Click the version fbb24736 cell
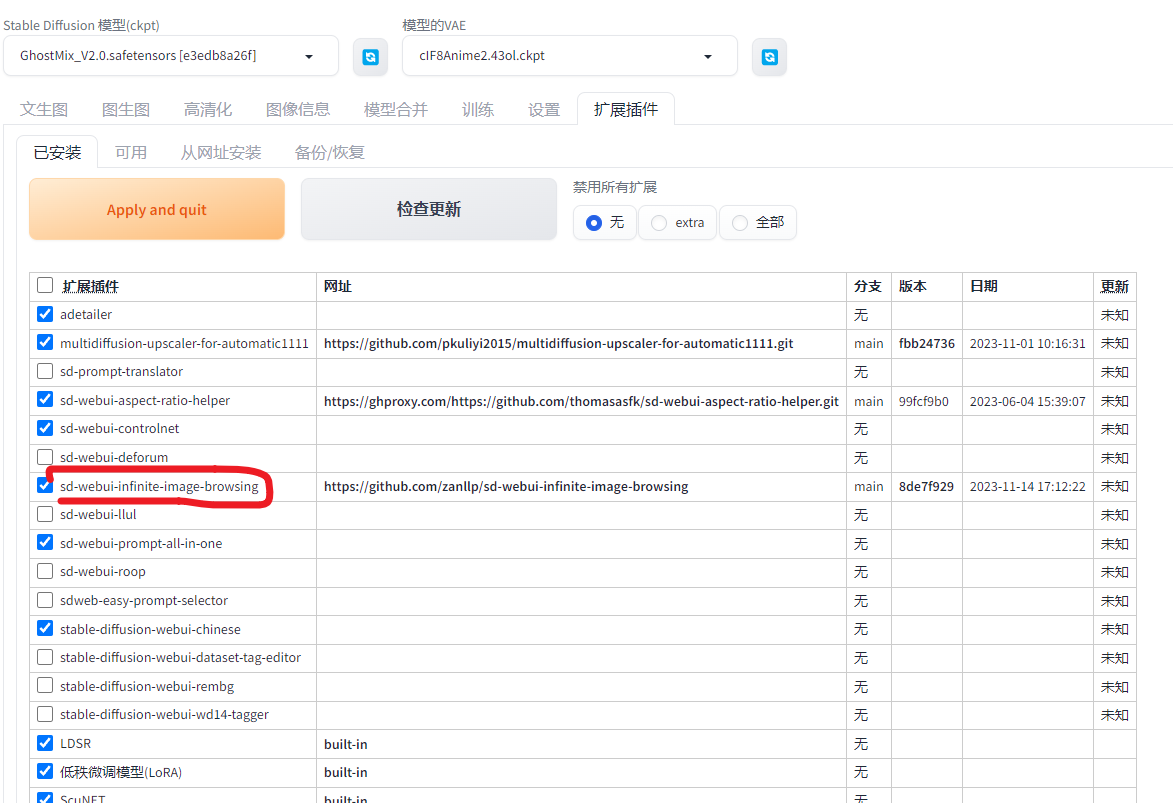1173x803 pixels. tap(927, 344)
